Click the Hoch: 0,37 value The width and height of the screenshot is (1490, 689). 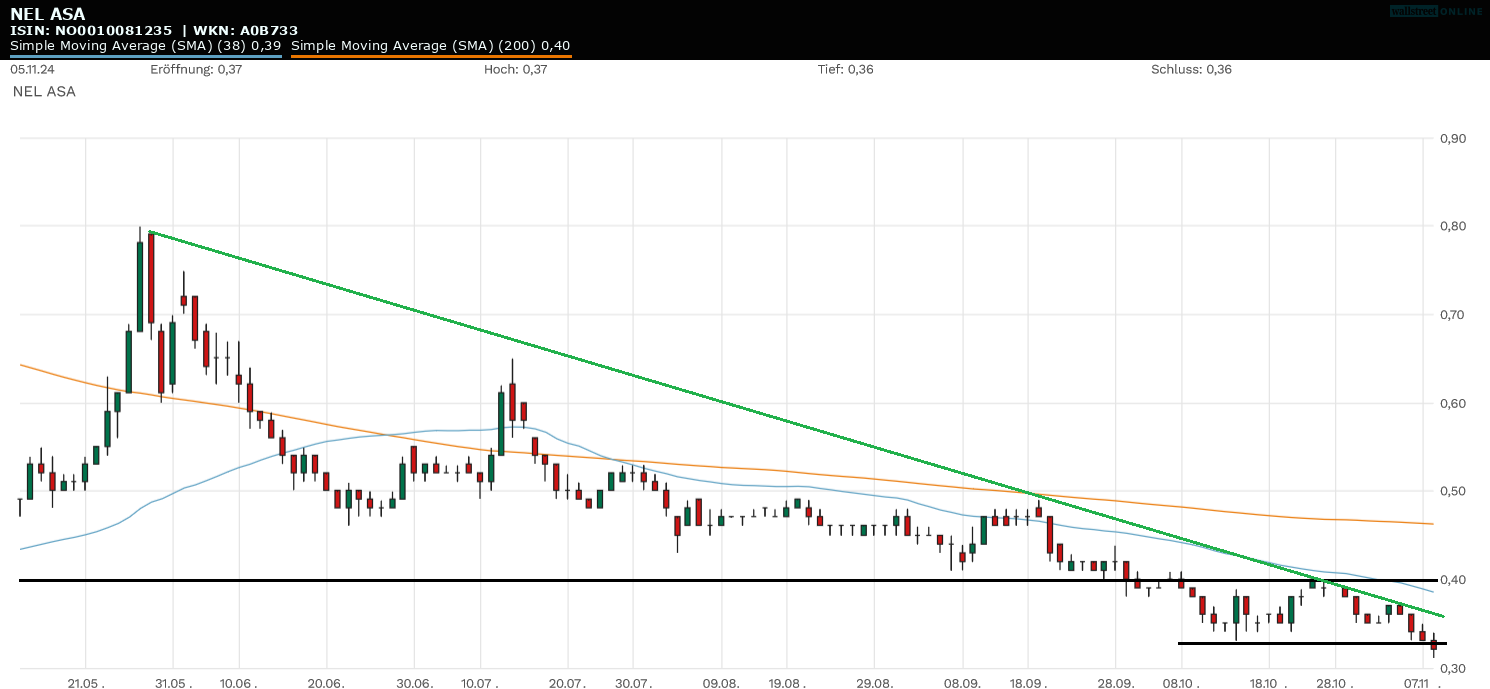click(515, 69)
